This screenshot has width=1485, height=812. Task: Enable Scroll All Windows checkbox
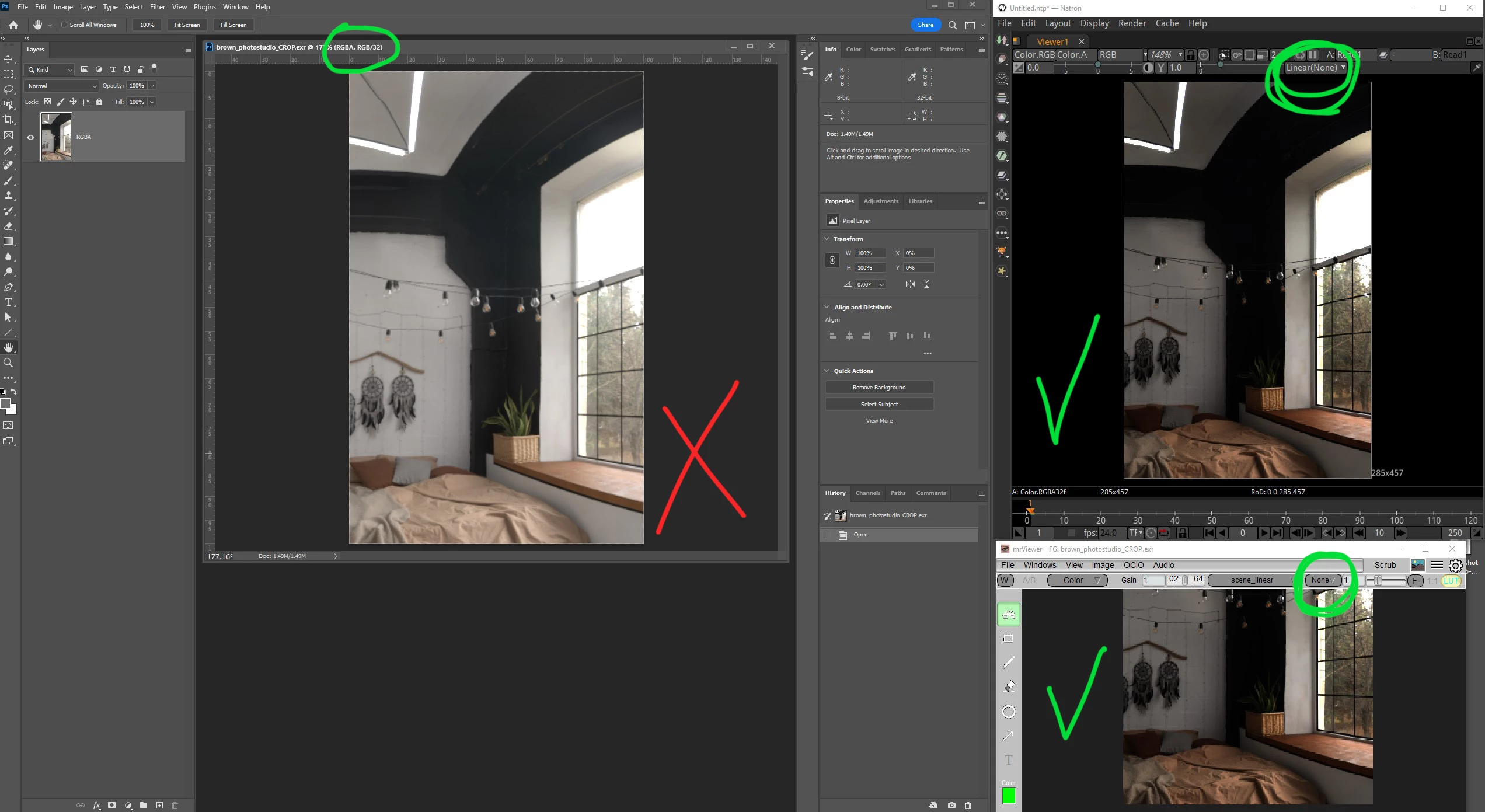[x=65, y=25]
